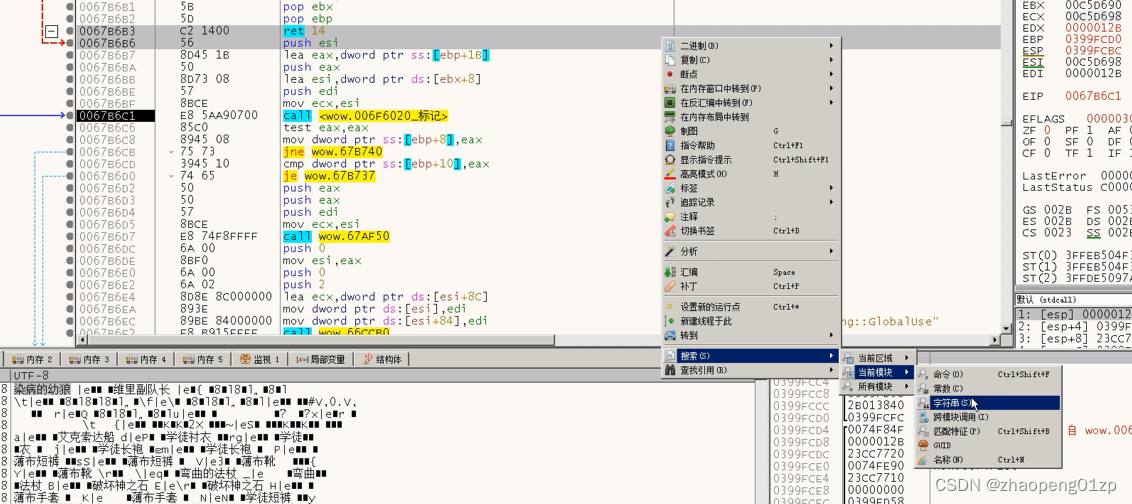Expand the 二进制 submenu

[x=752, y=45]
